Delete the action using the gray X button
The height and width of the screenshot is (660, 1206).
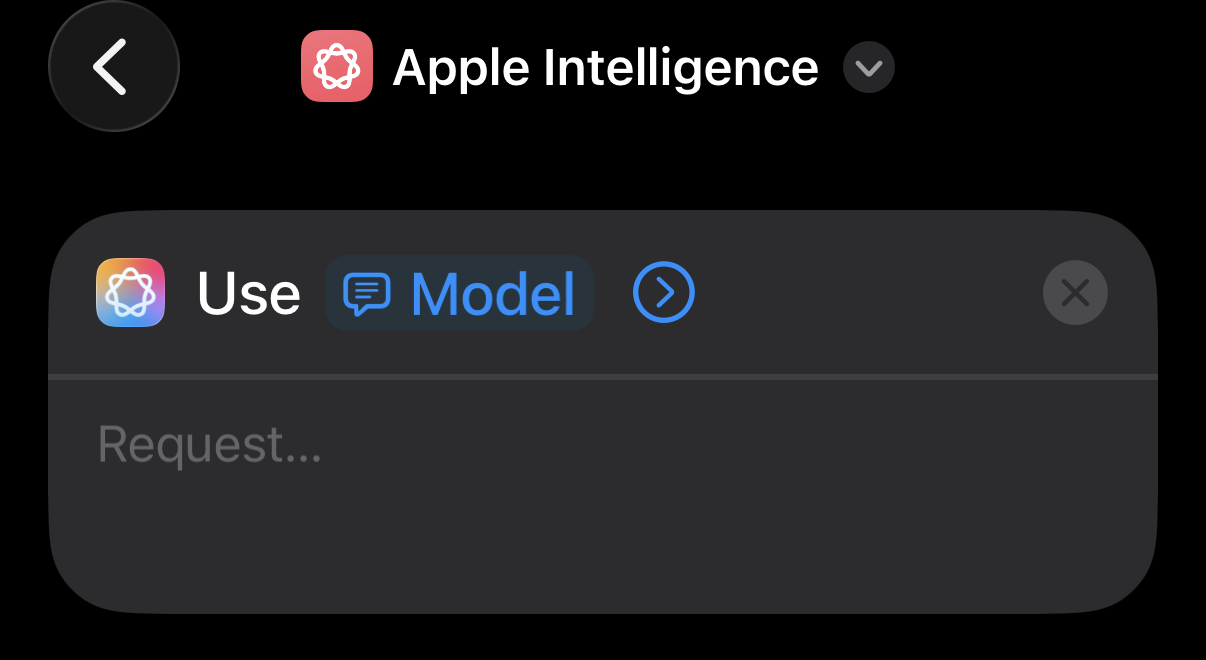1075,293
